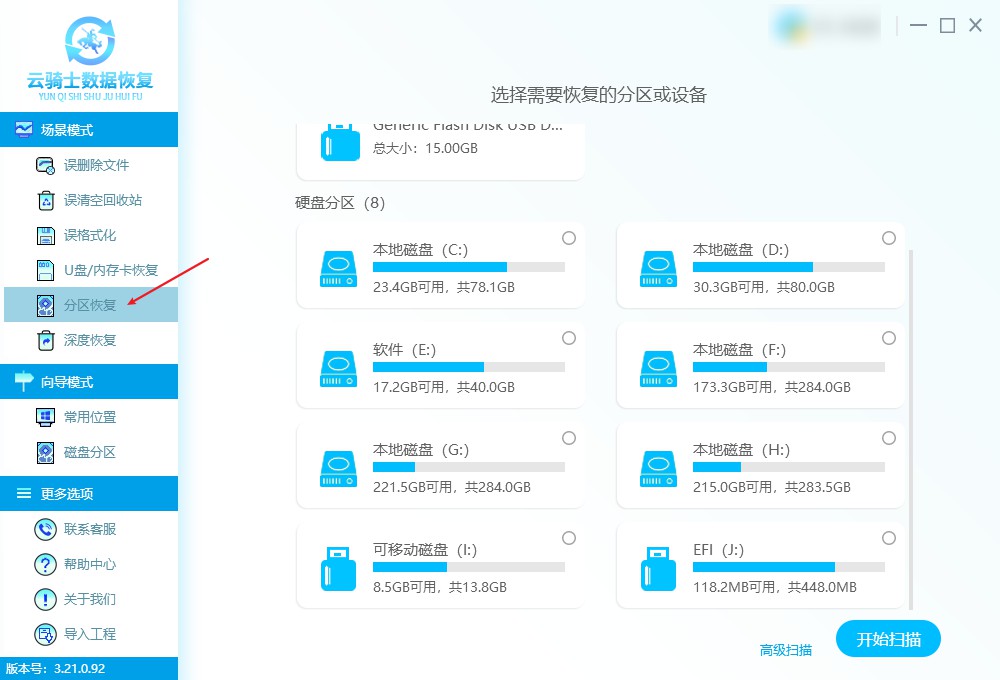Screen dimensions: 1000x680
Task: Click the 关于我们 exclamation icon
Action: pyautogui.click(x=45, y=599)
